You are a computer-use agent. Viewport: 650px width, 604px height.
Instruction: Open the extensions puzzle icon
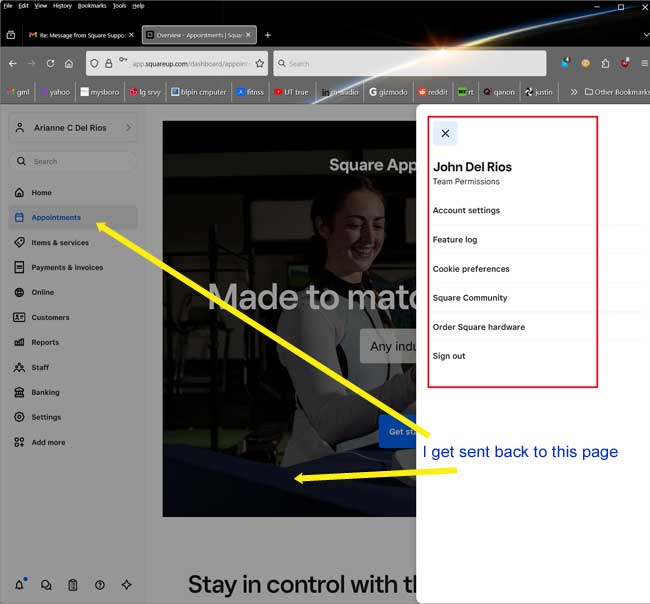click(x=605, y=63)
